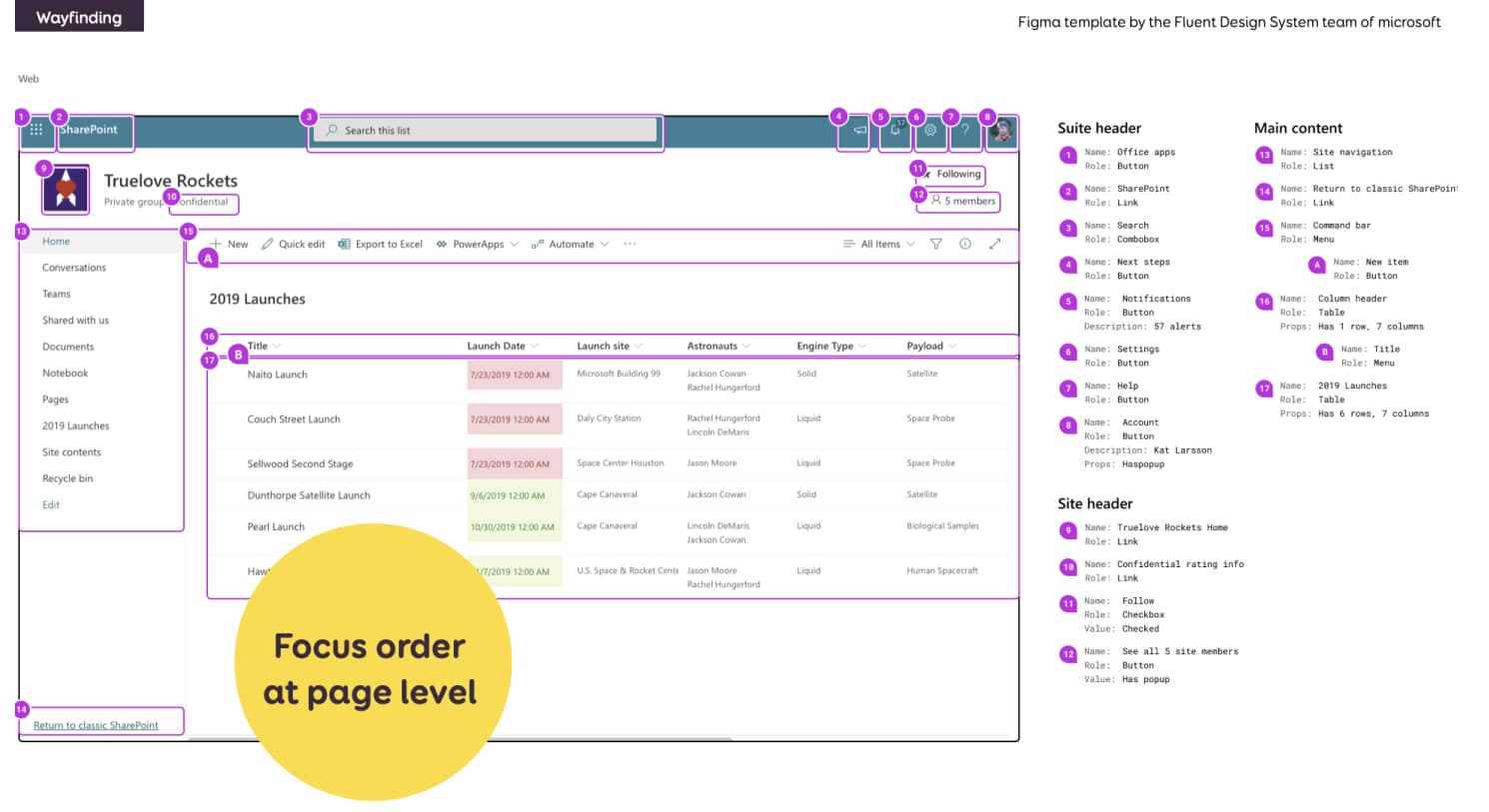Open the notifications bell icon
This screenshot has height=812, width=1489.
pos(895,130)
